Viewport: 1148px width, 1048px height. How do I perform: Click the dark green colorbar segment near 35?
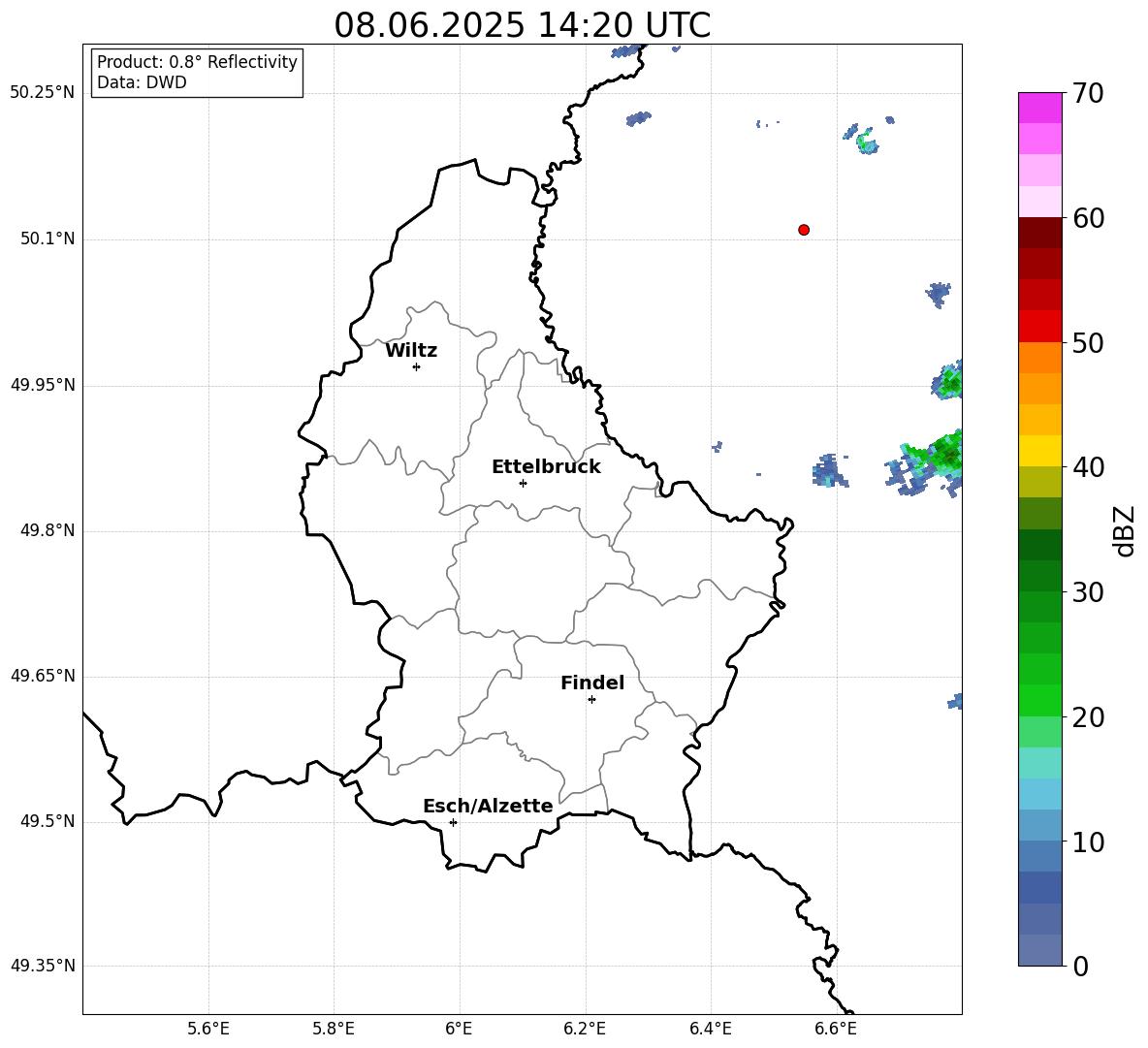coord(1039,545)
